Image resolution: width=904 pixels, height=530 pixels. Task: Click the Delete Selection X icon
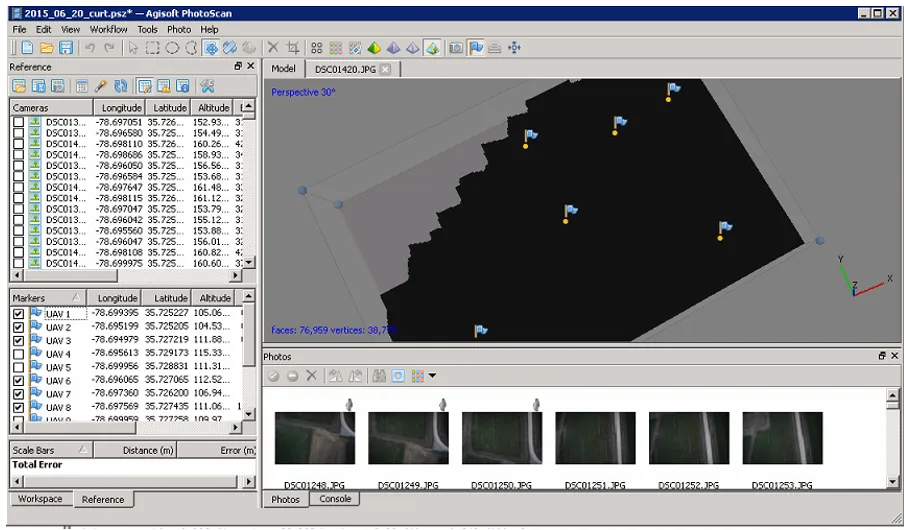coord(273,48)
